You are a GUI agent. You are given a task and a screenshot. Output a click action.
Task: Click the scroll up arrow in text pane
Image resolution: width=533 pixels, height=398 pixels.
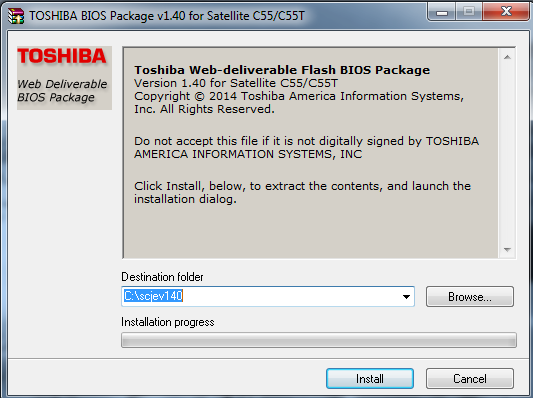[507, 57]
